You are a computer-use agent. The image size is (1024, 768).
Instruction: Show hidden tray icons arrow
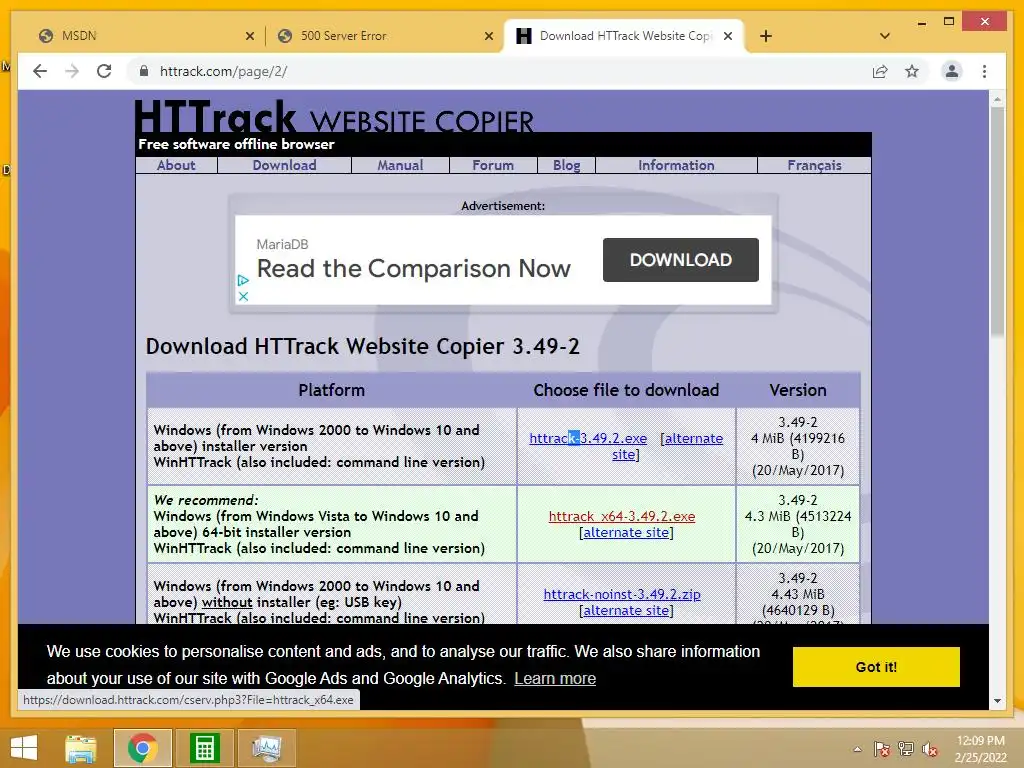coord(857,749)
